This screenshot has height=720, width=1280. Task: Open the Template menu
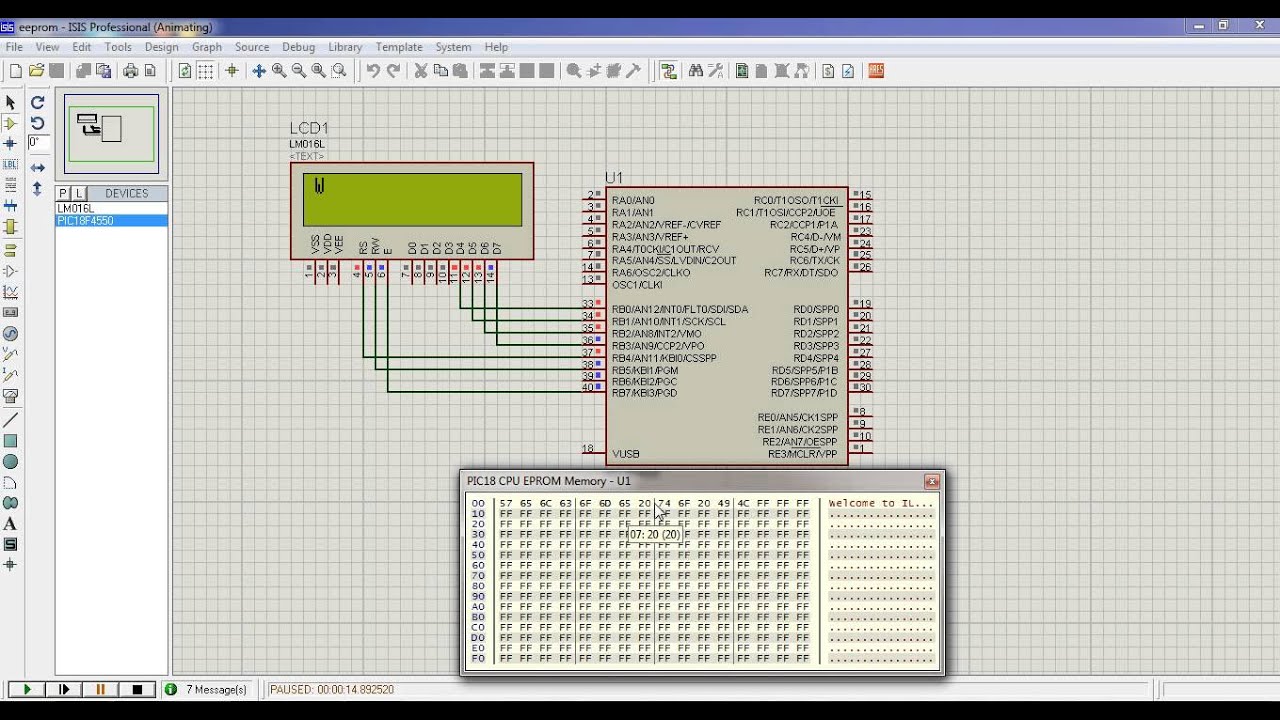pyautogui.click(x=399, y=47)
